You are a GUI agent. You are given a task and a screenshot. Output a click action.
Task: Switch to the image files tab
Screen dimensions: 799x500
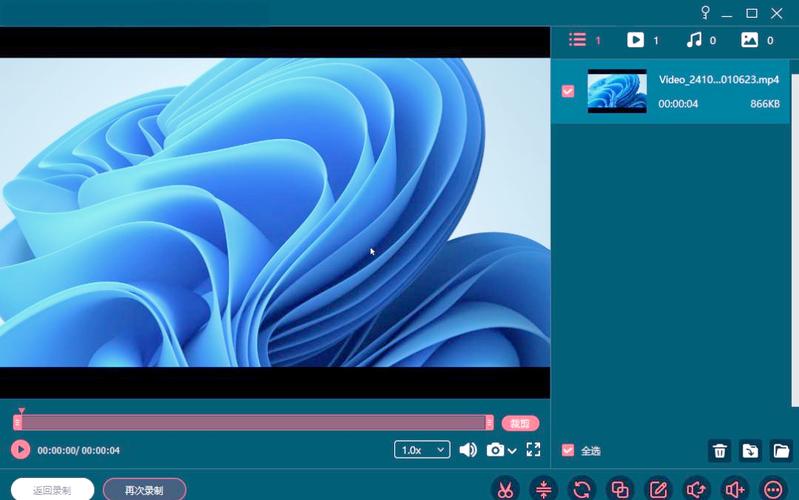(757, 40)
